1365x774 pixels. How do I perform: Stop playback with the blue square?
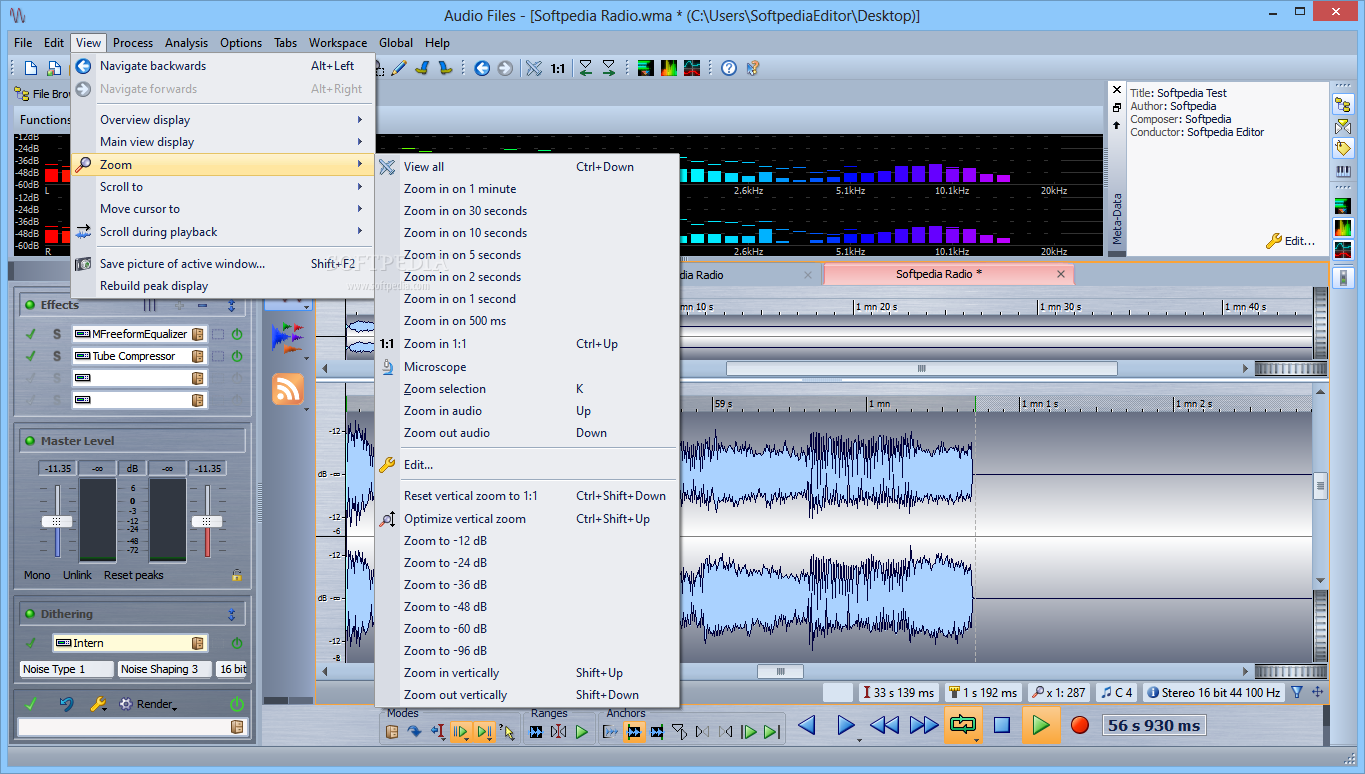[1002, 725]
